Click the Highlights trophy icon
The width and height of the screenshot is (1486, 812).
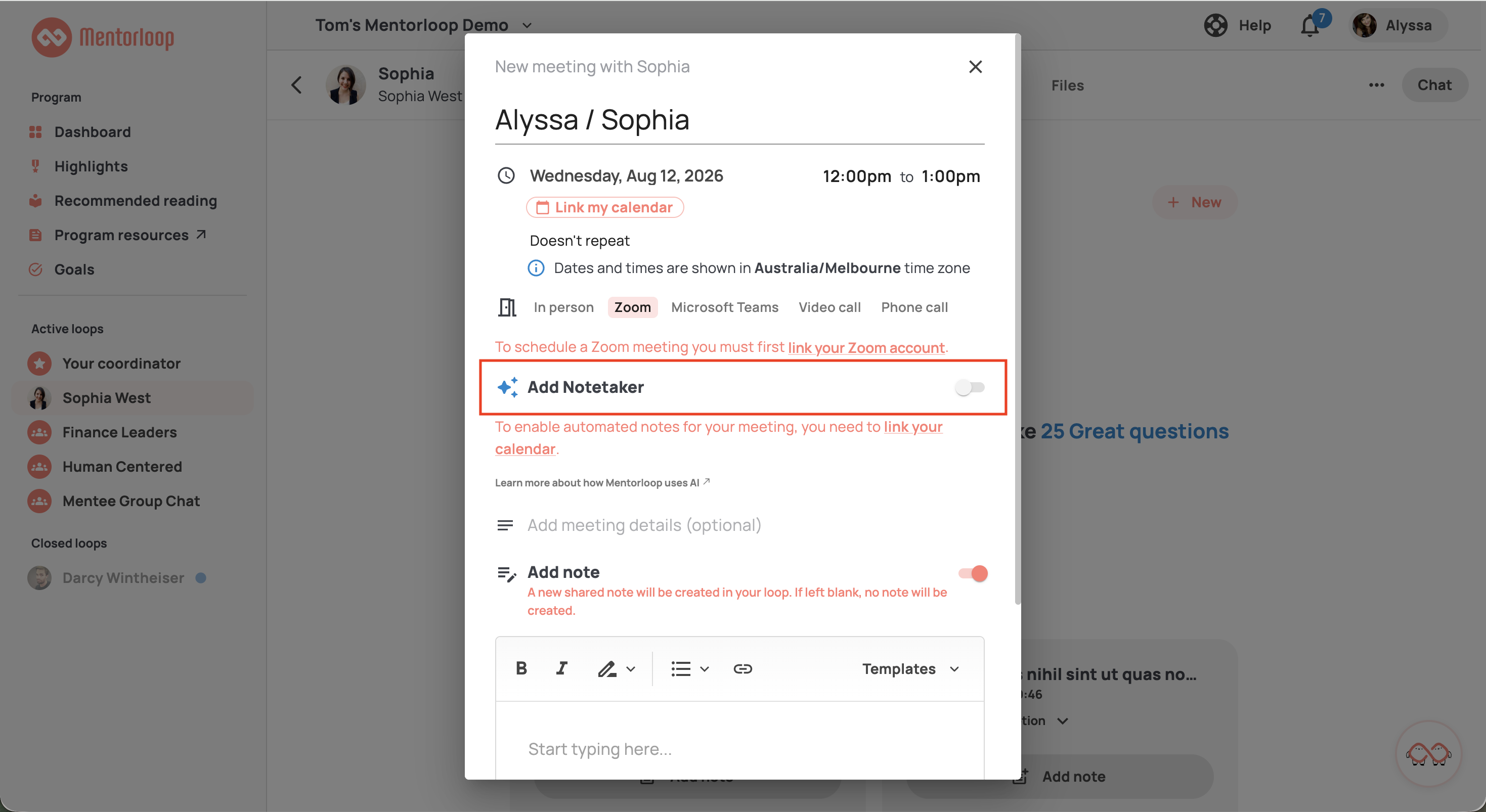point(35,166)
